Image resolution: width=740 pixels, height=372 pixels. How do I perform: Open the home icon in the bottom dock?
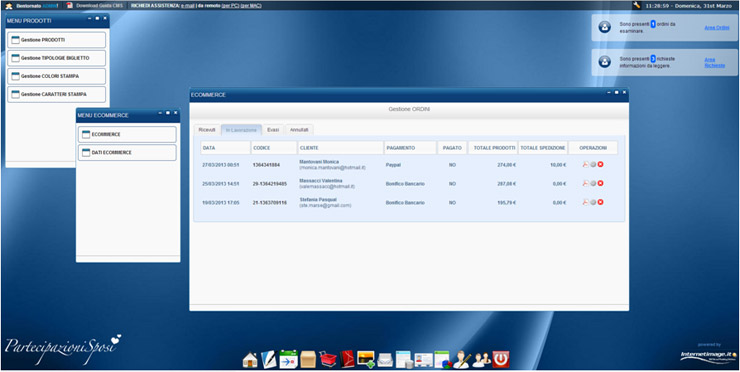(250, 360)
